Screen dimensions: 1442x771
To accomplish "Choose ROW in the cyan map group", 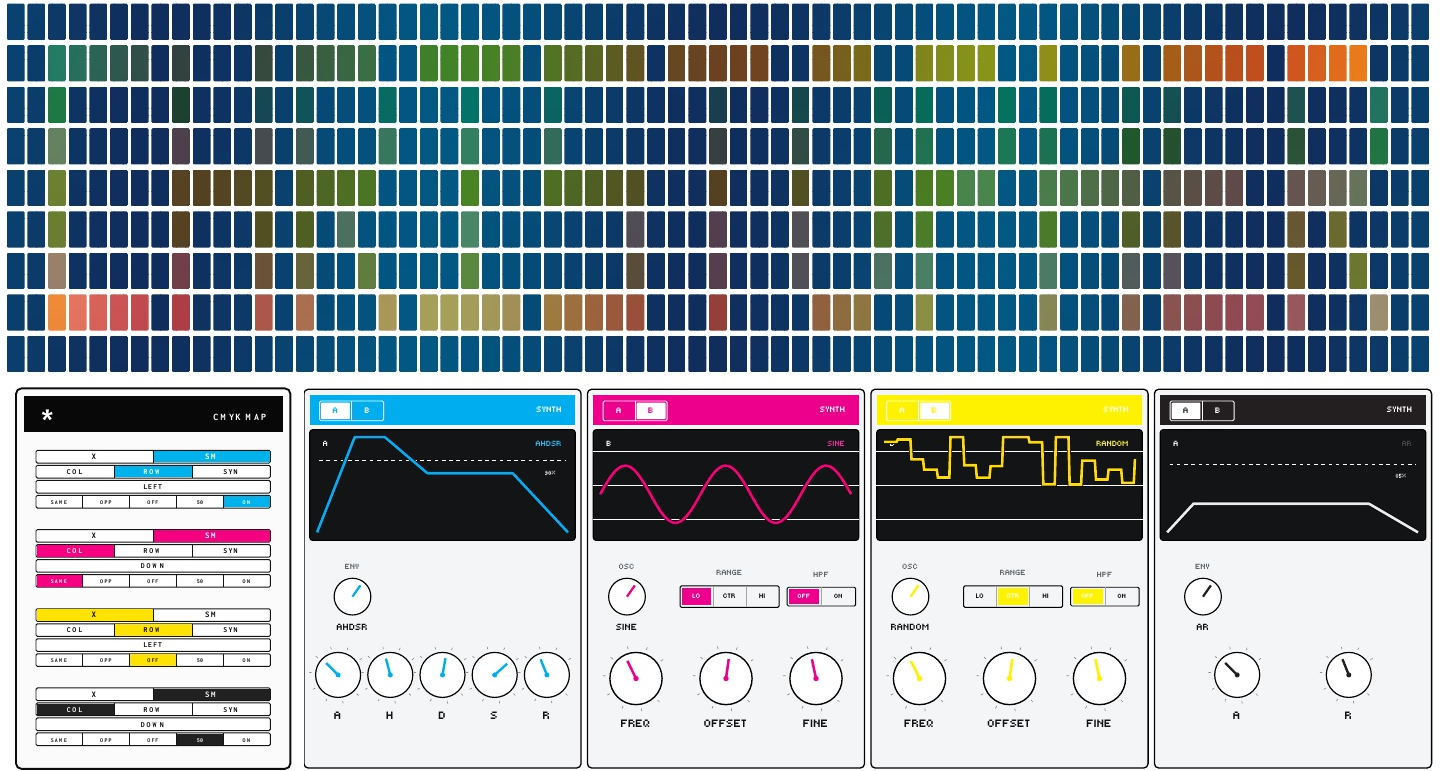I will click(x=153, y=471).
